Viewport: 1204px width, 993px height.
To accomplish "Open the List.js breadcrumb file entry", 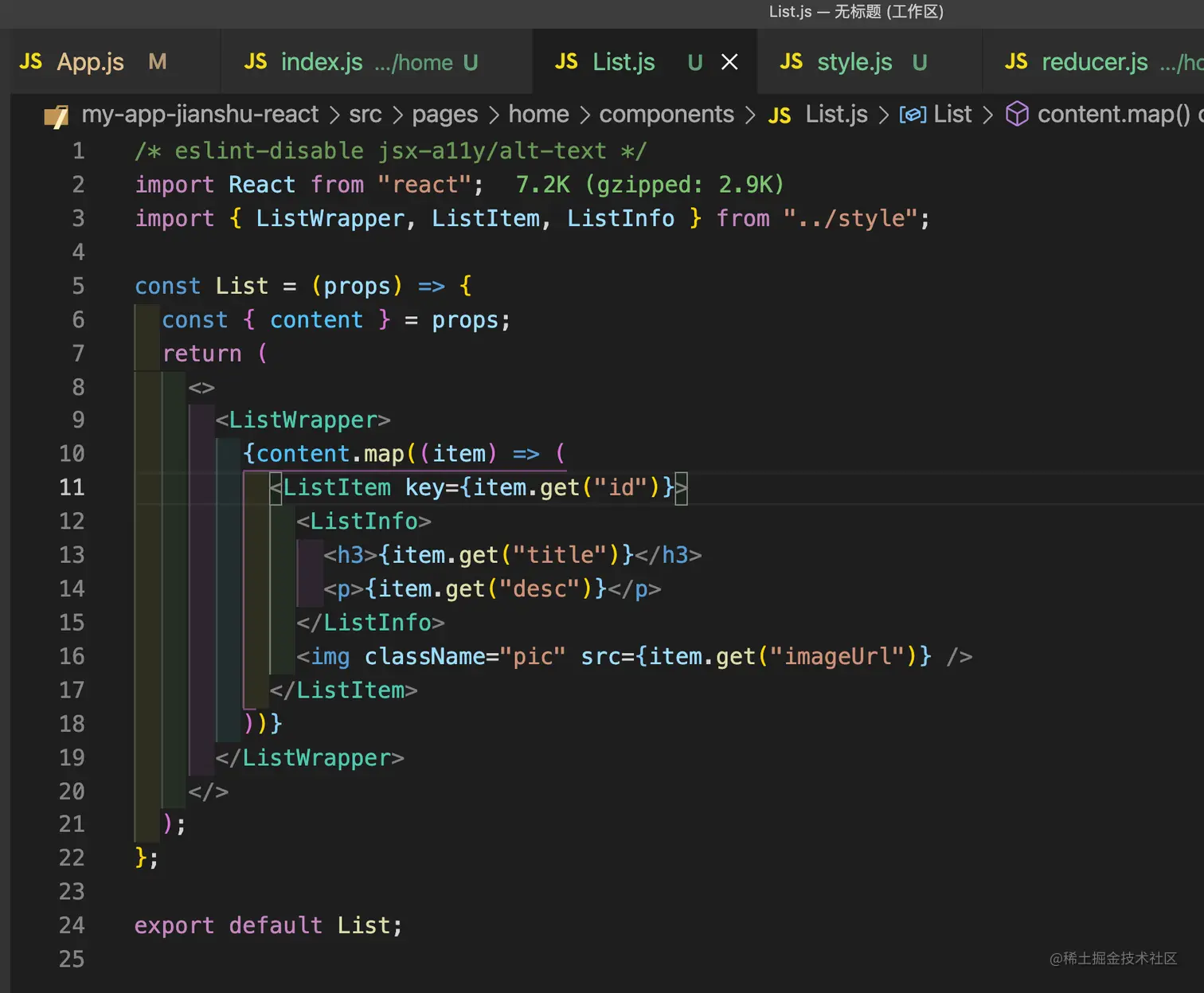I will pos(837,115).
